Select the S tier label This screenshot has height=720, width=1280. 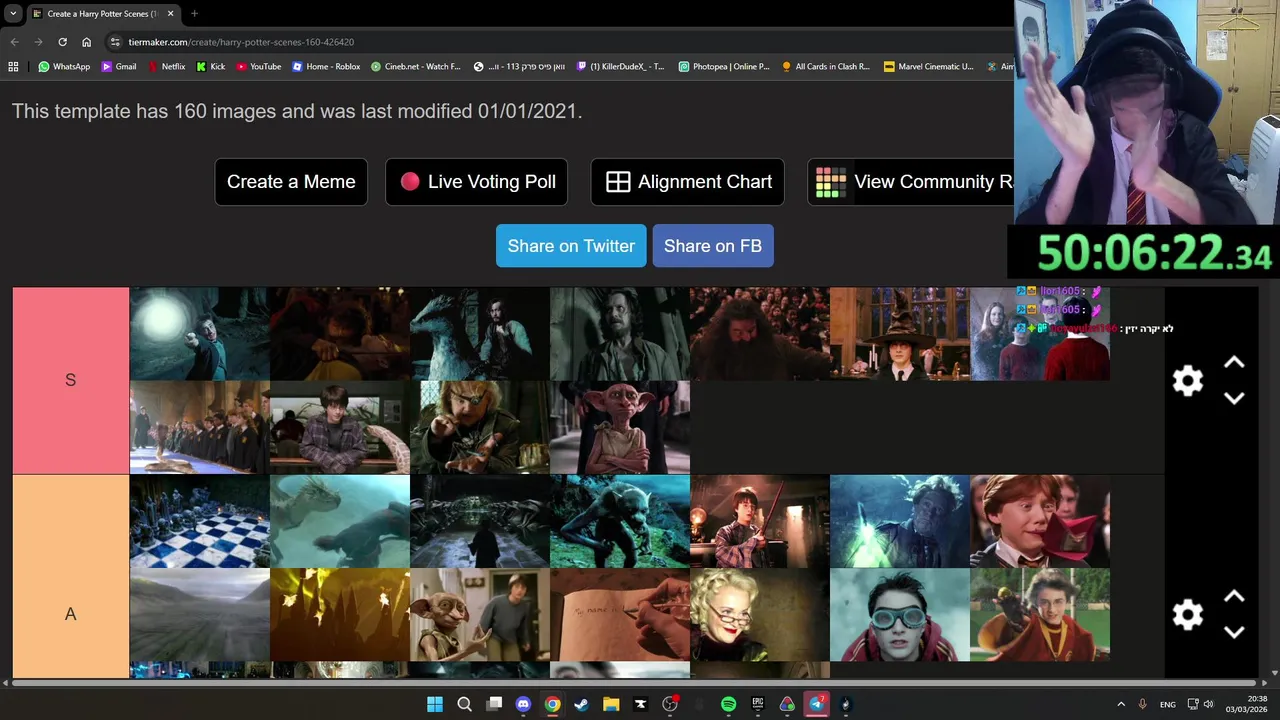point(70,380)
